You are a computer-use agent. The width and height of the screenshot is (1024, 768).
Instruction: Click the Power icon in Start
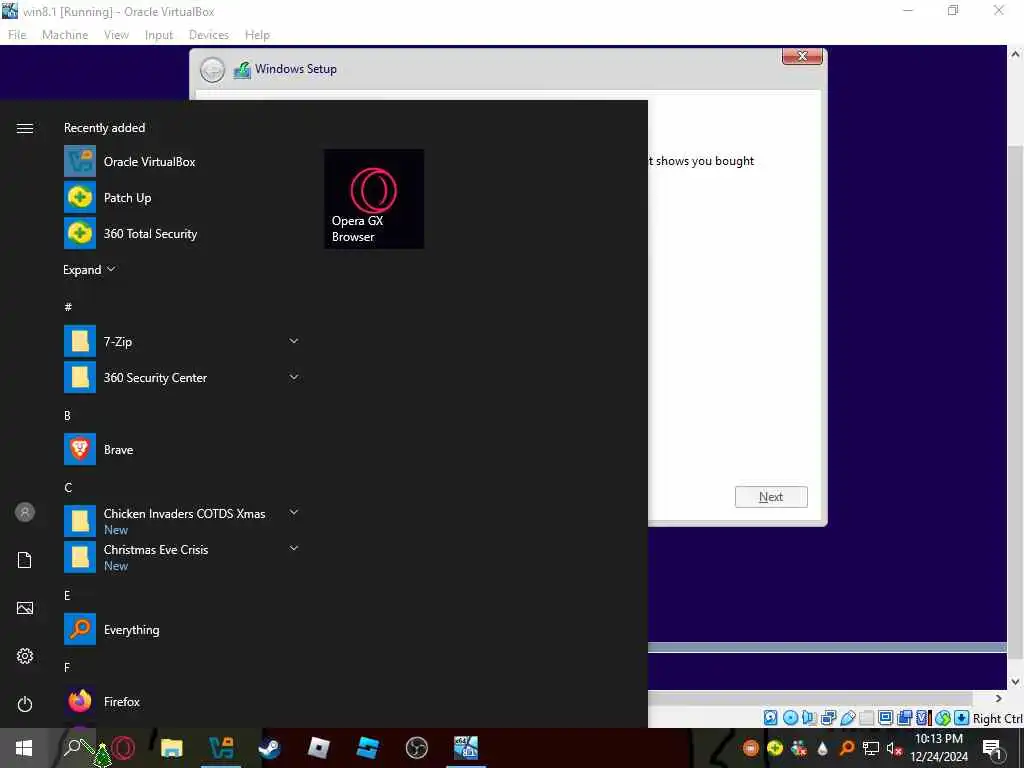tap(25, 704)
